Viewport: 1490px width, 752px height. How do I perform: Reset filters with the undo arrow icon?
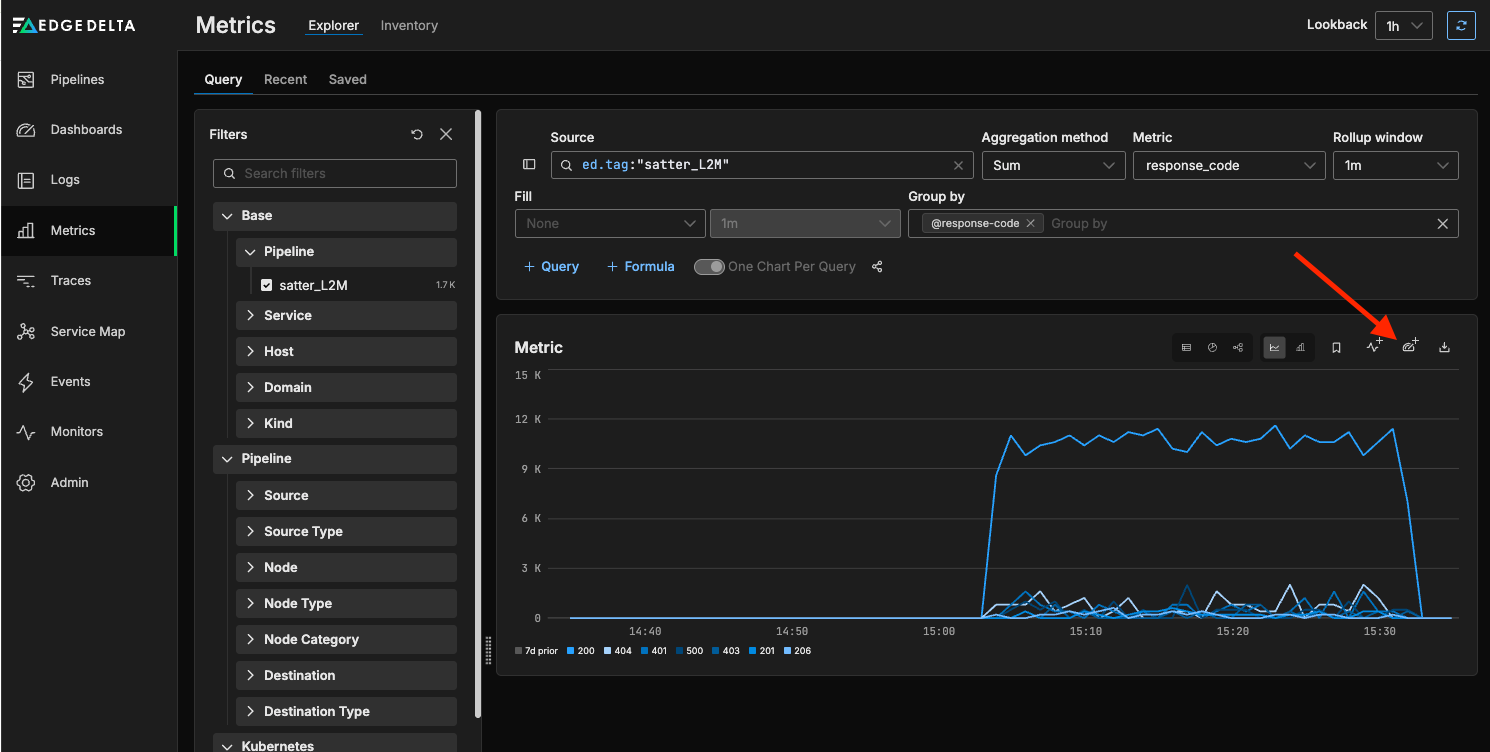point(417,134)
